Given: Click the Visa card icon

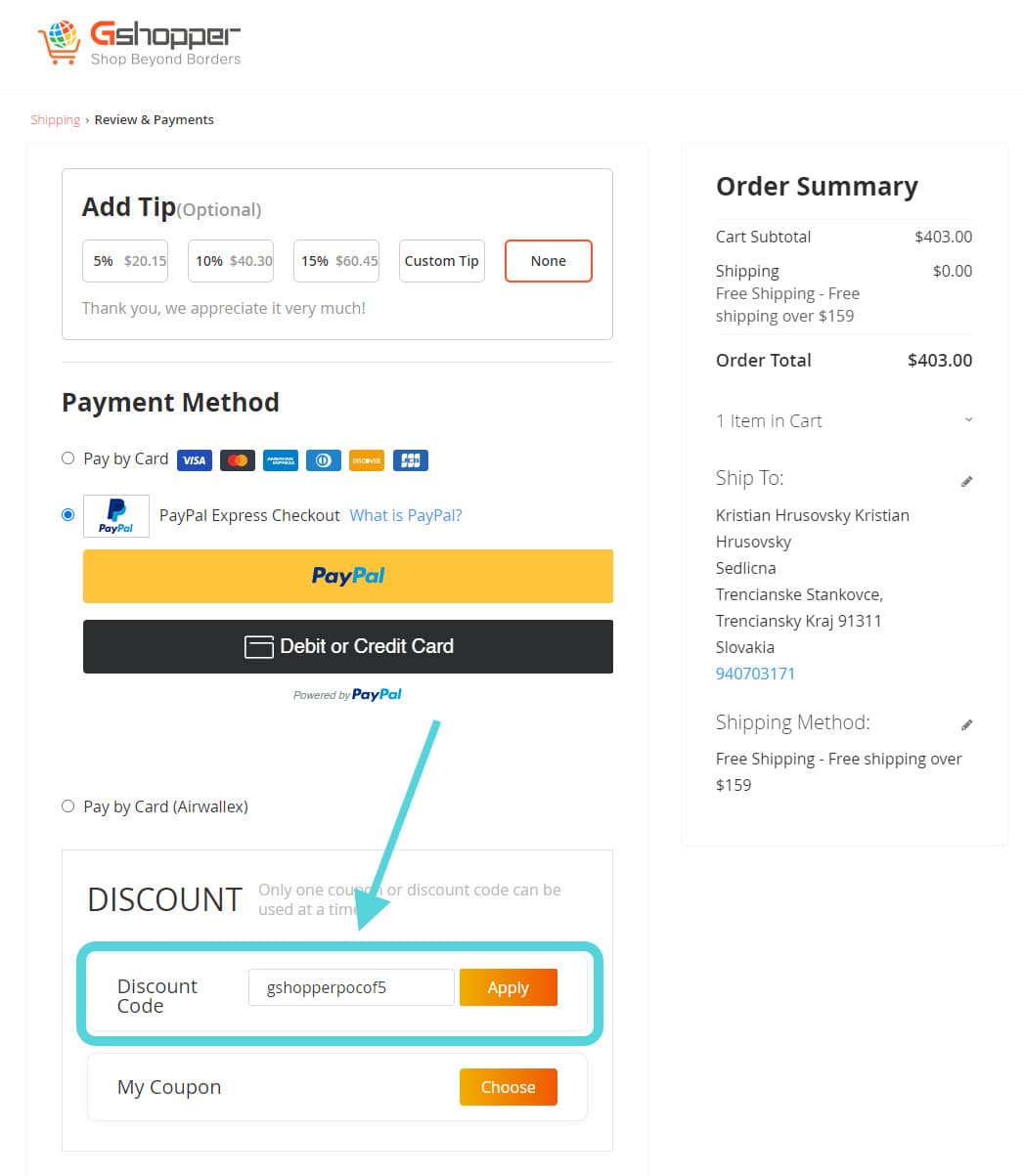Looking at the screenshot, I should (194, 459).
